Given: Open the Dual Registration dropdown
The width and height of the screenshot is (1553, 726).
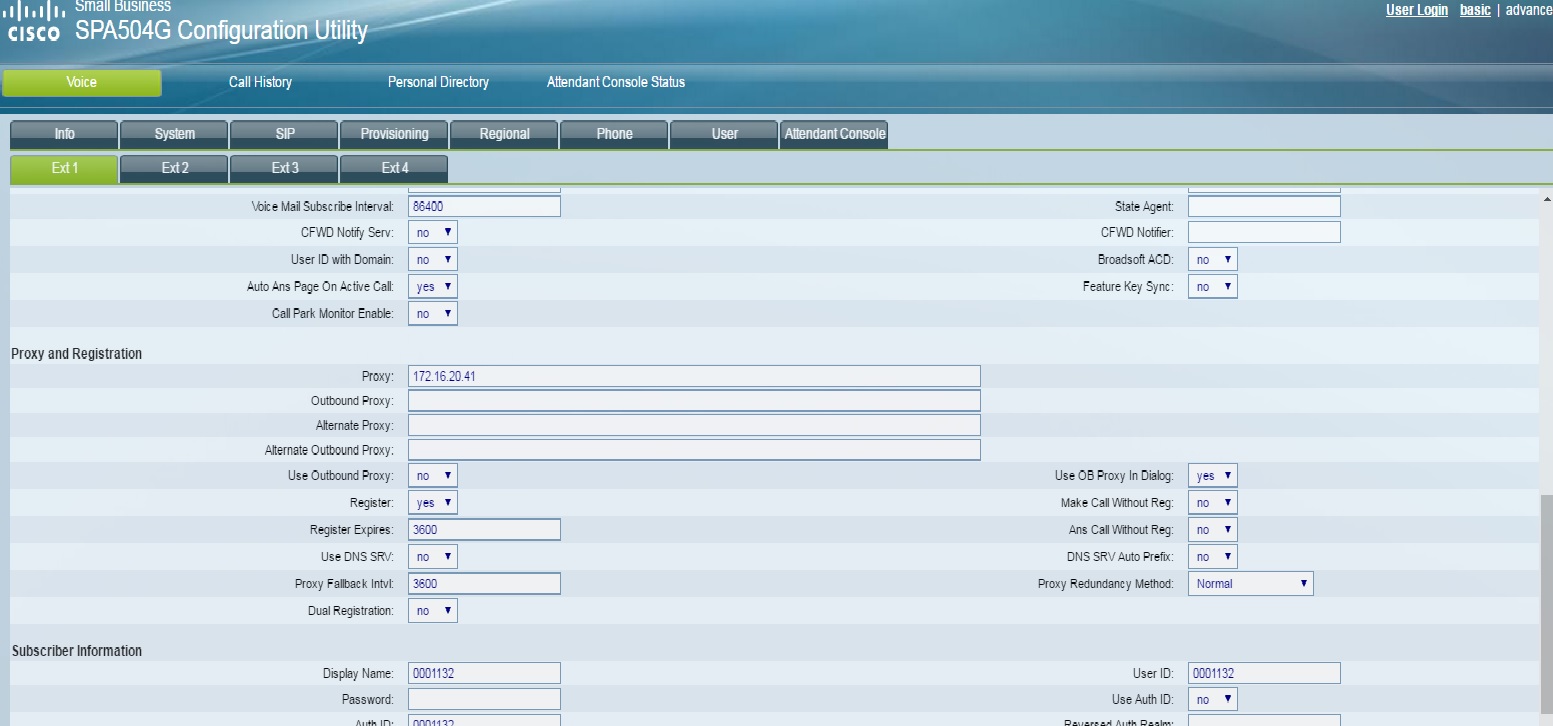Looking at the screenshot, I should (432, 610).
